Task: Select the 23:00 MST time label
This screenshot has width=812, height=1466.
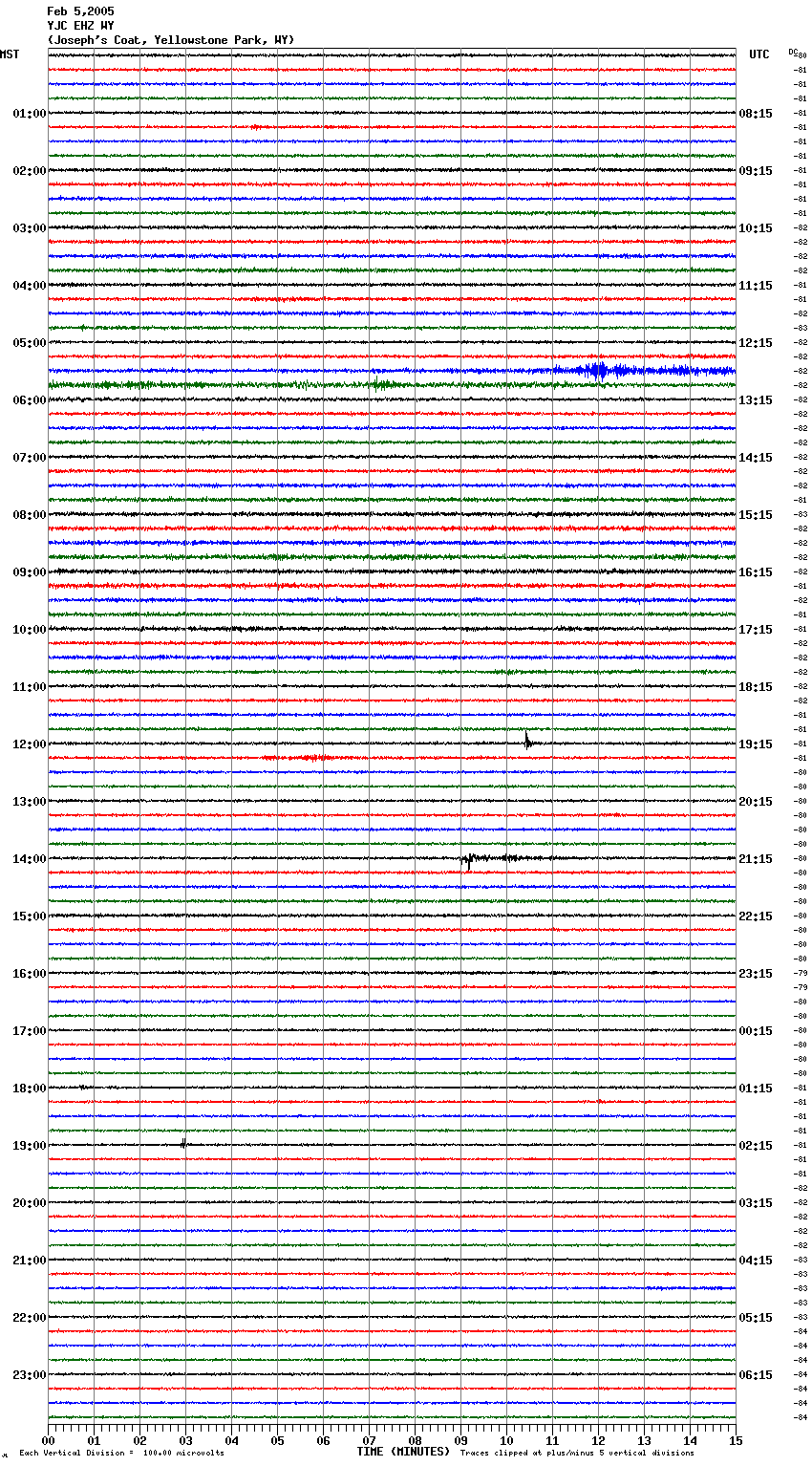Action: coord(30,1375)
